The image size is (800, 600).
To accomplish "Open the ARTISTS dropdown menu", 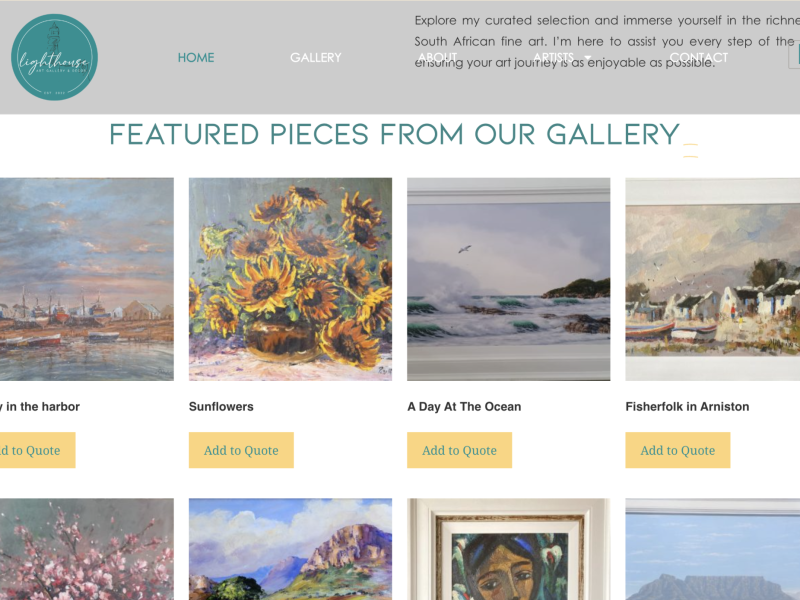I will 553,57.
